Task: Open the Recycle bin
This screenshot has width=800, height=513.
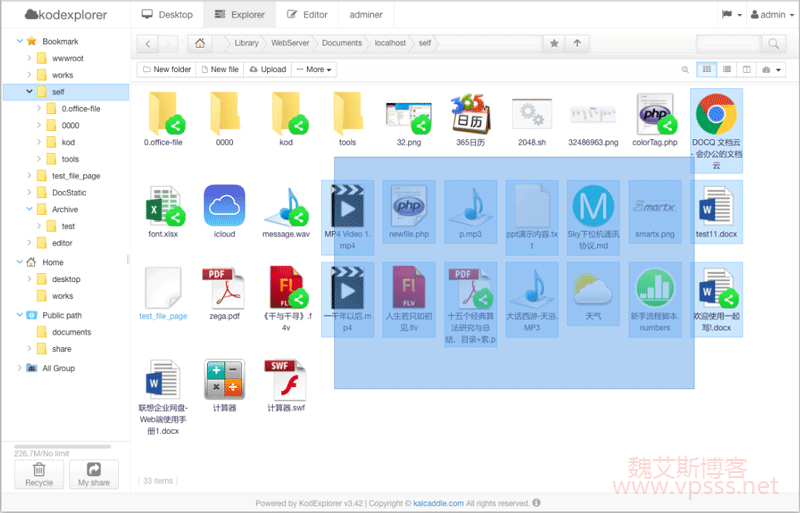Action: point(39,473)
